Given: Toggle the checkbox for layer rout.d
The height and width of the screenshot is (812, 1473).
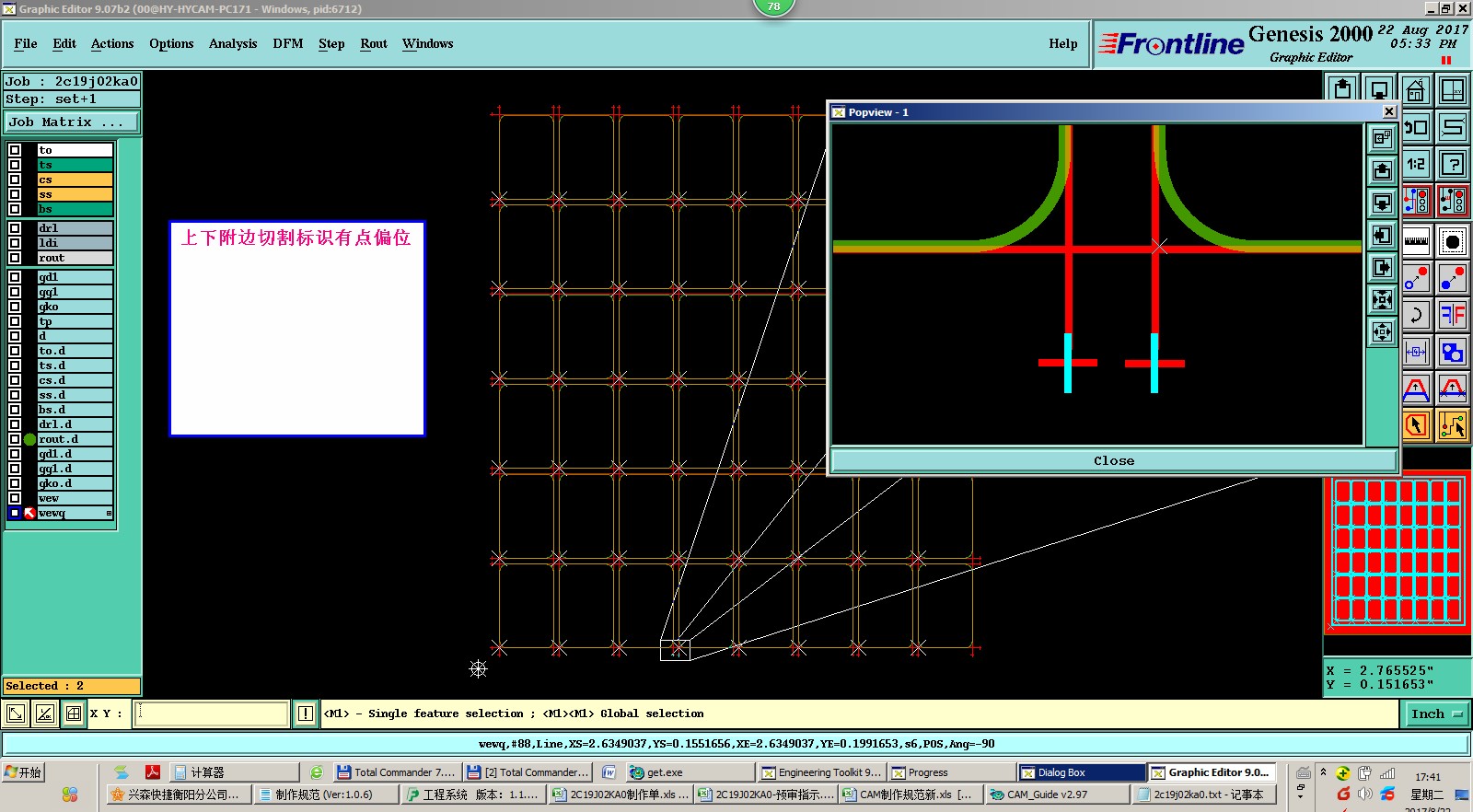Looking at the screenshot, I should click(15, 439).
